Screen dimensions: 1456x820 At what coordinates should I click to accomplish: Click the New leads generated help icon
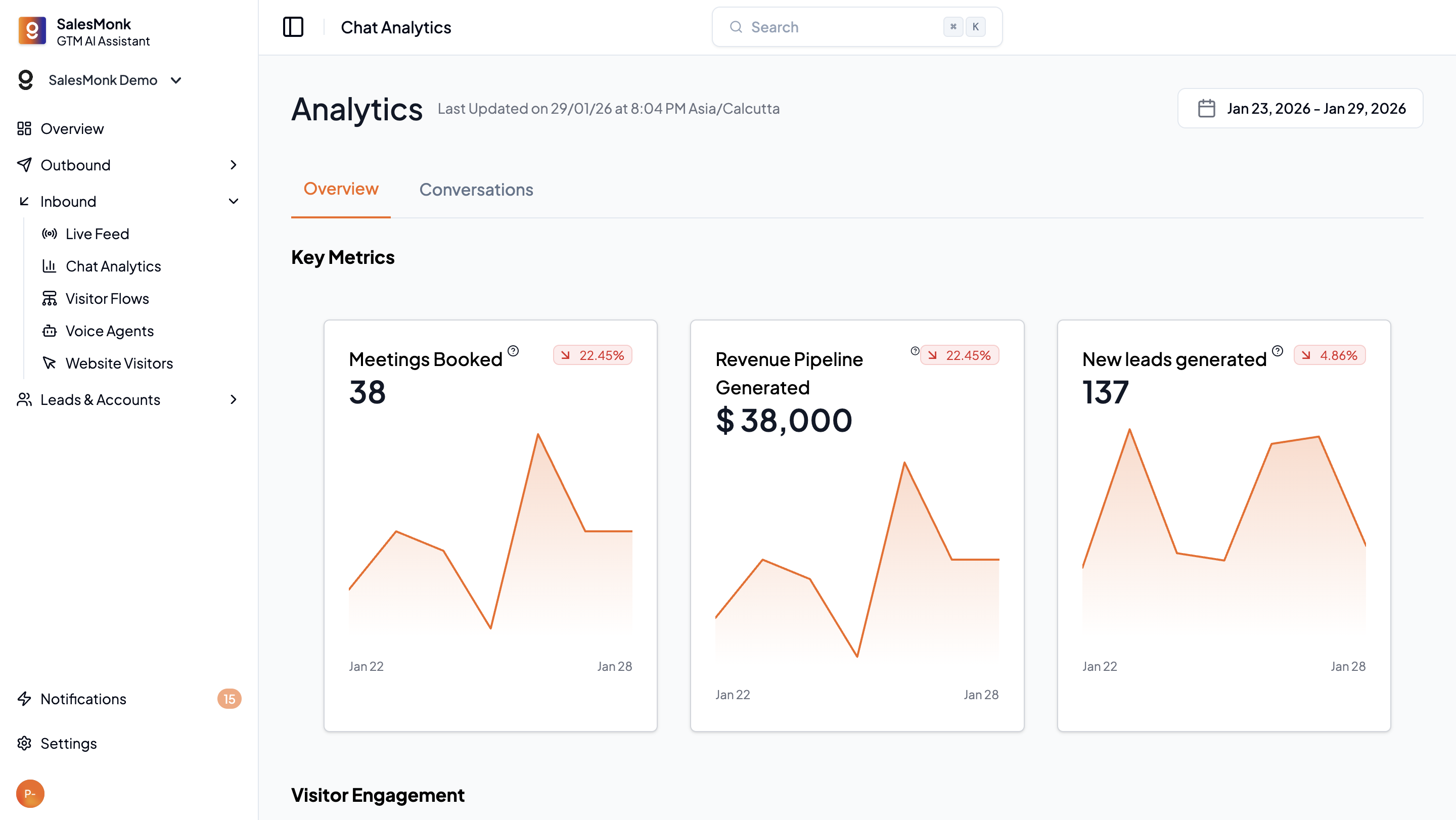click(1278, 351)
